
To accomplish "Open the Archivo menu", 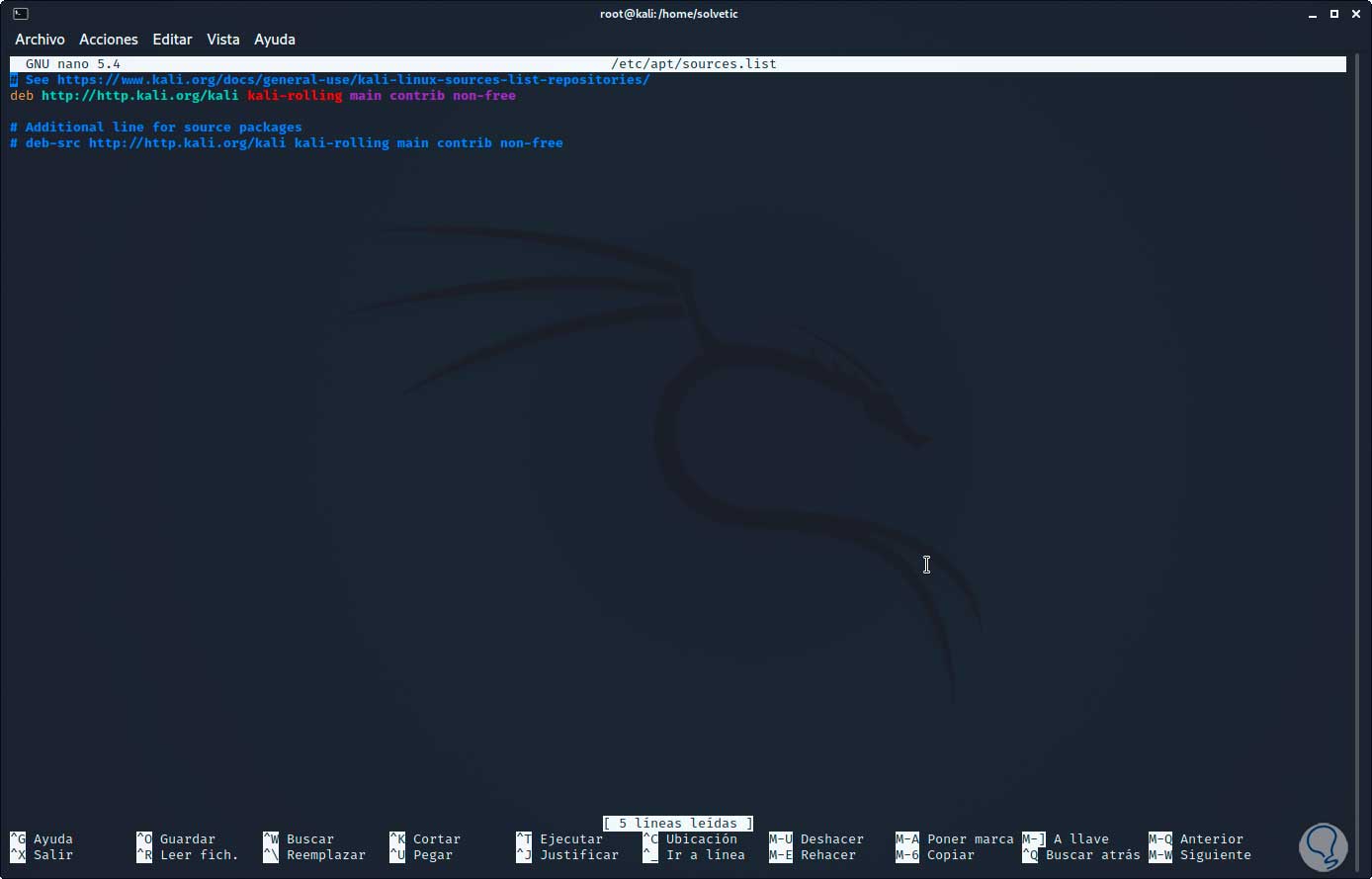I will (40, 40).
